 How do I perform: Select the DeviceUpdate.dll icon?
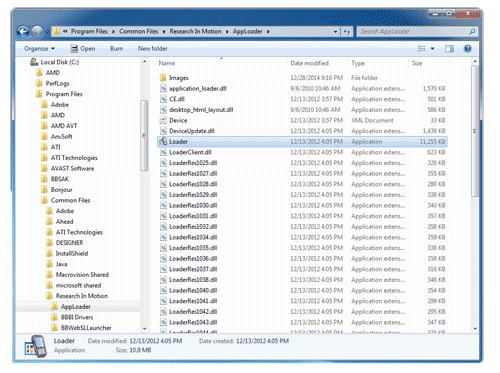coord(163,131)
